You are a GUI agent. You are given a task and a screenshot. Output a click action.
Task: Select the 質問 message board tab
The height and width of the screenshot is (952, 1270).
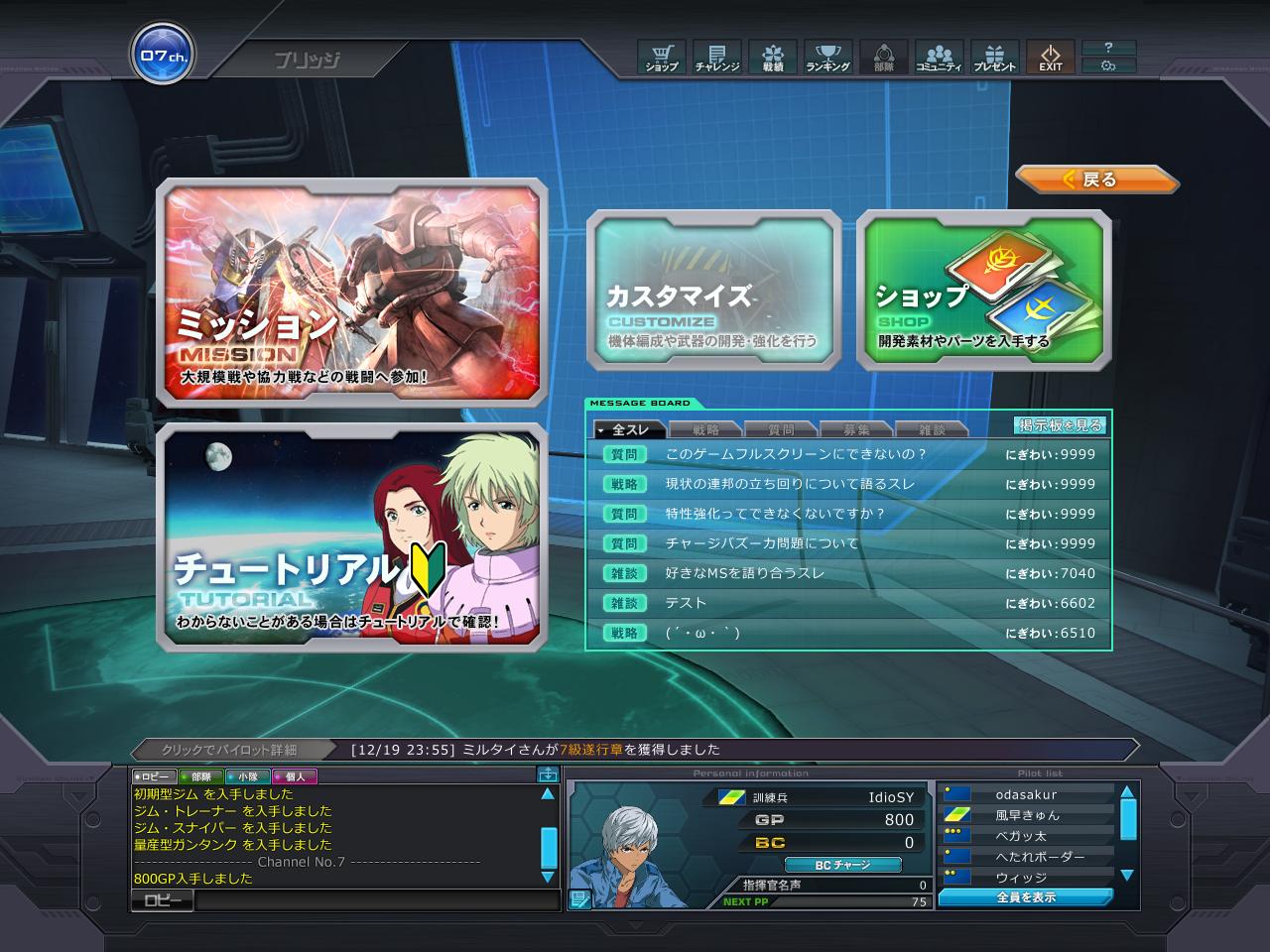pyautogui.click(x=781, y=429)
